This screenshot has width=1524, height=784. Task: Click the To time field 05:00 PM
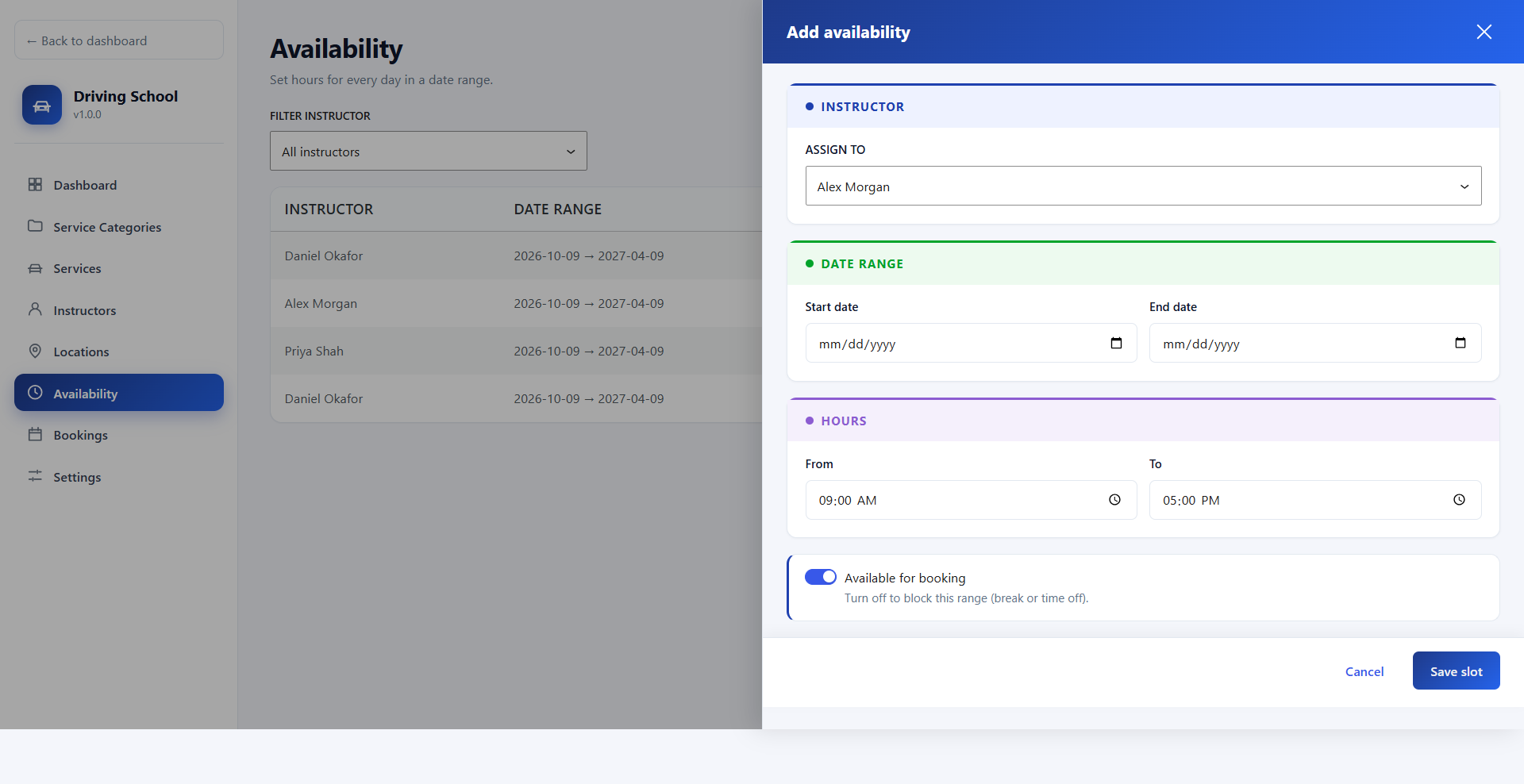tap(1315, 500)
